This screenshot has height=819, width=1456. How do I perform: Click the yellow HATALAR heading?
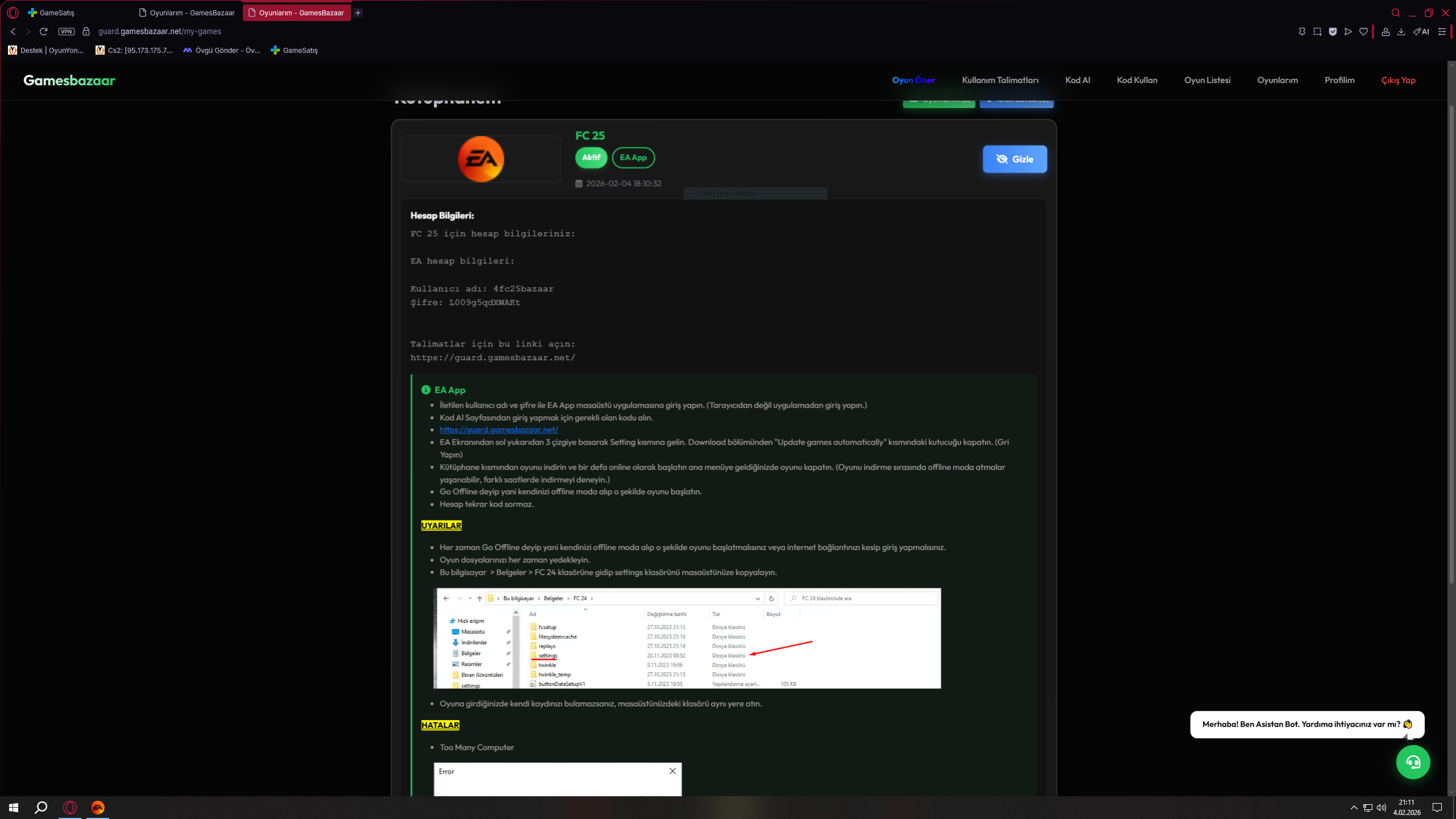440,725
